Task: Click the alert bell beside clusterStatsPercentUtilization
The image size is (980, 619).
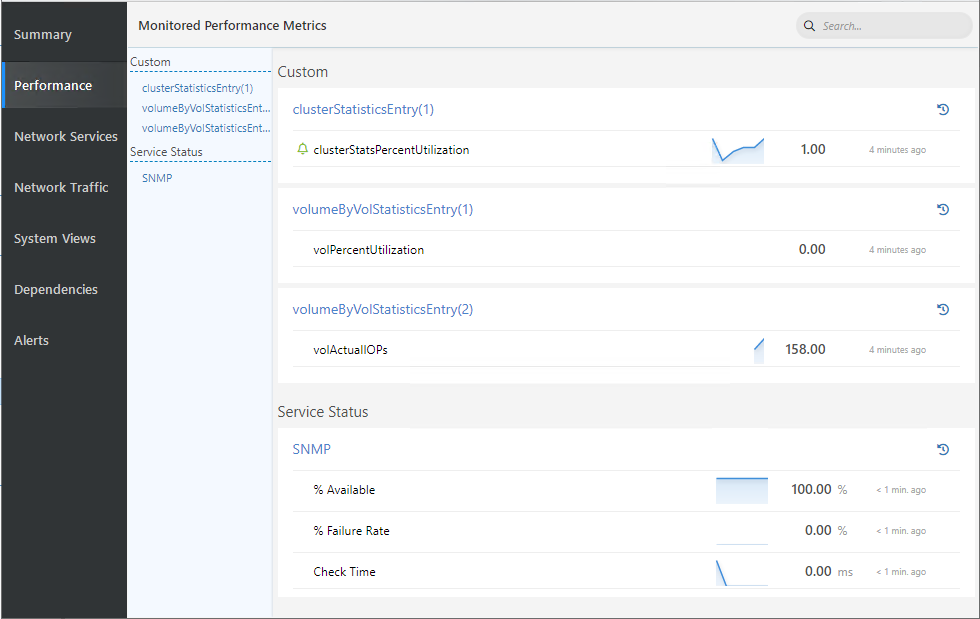Action: coord(302,149)
